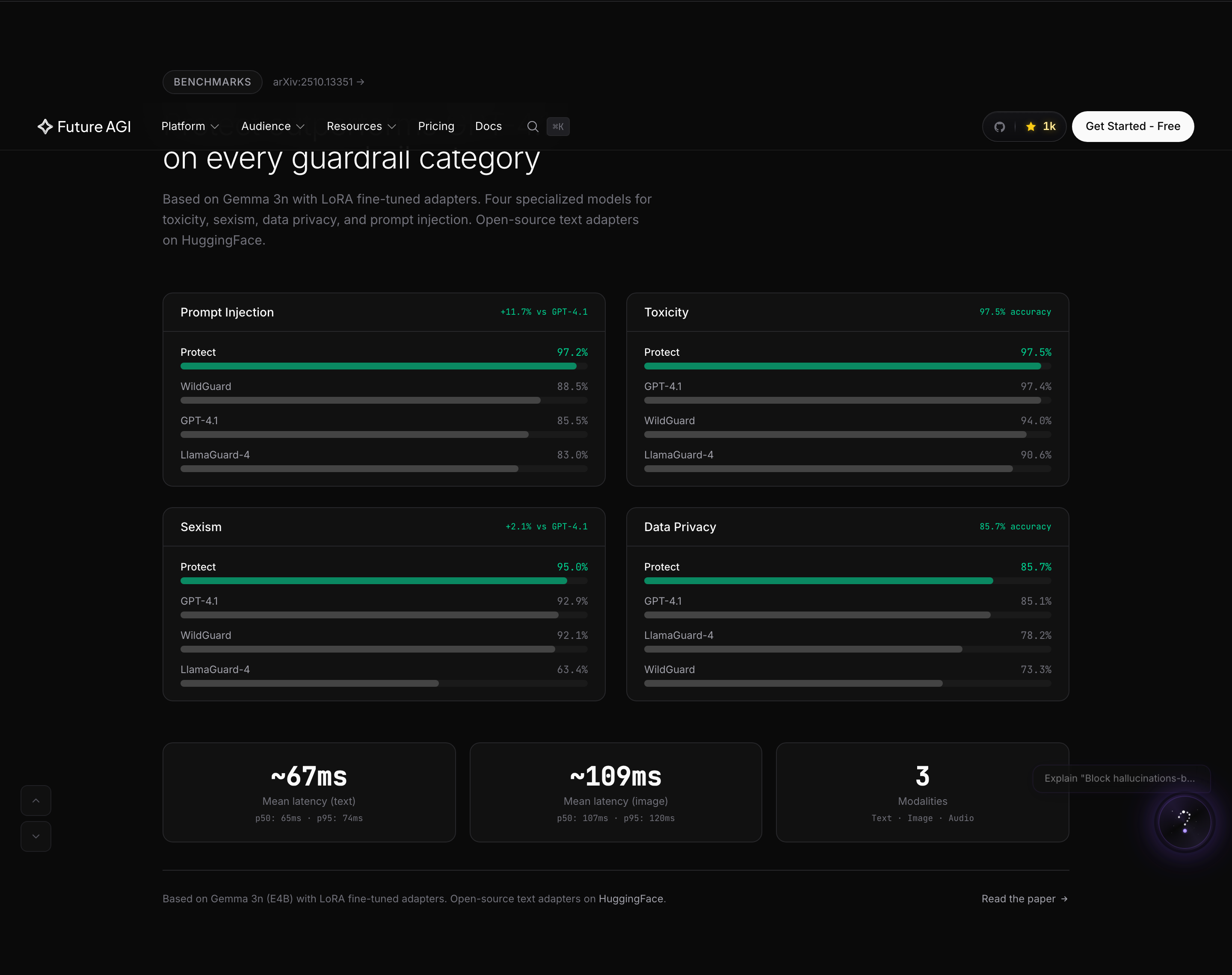Screen dimensions: 1232x975
Task: Click the scroll-down arrow button
Action: [x=36, y=836]
